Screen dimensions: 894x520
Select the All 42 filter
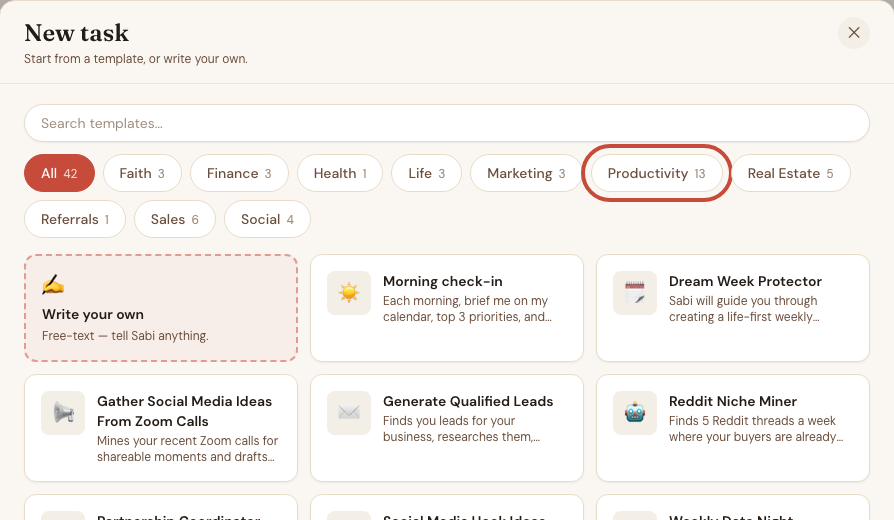tap(59, 173)
